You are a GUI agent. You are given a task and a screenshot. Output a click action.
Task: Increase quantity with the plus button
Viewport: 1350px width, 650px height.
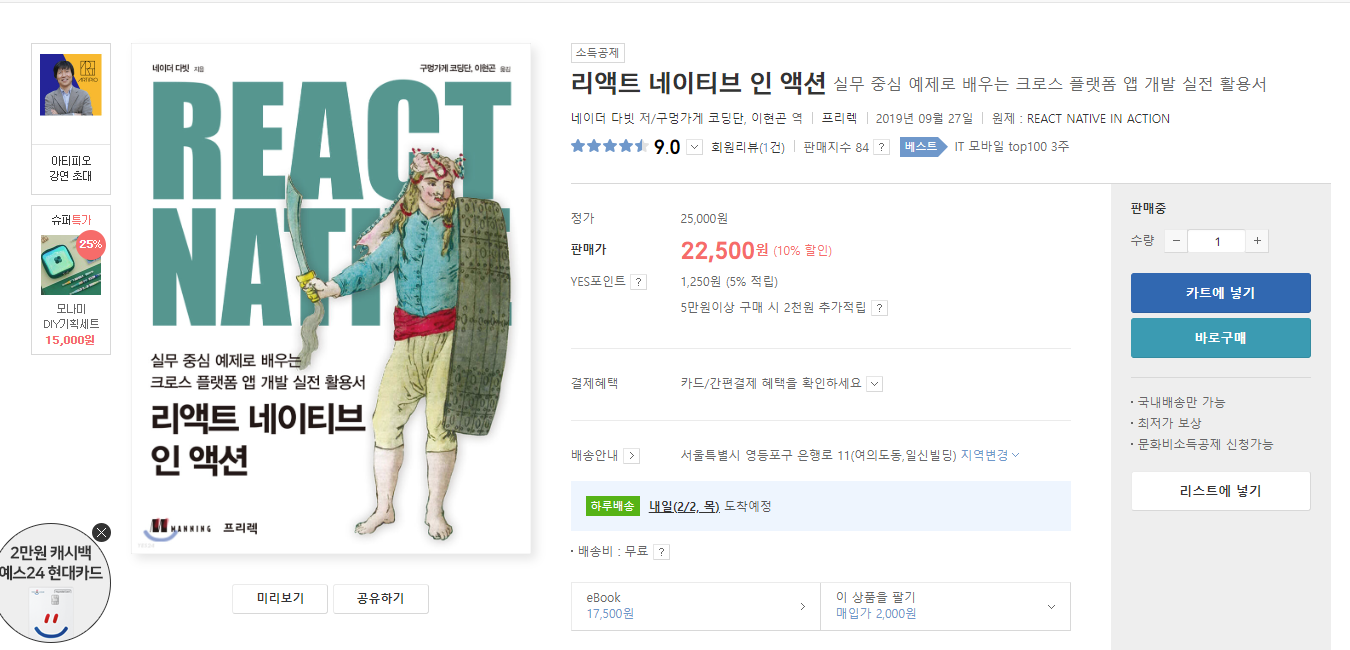(x=1257, y=241)
